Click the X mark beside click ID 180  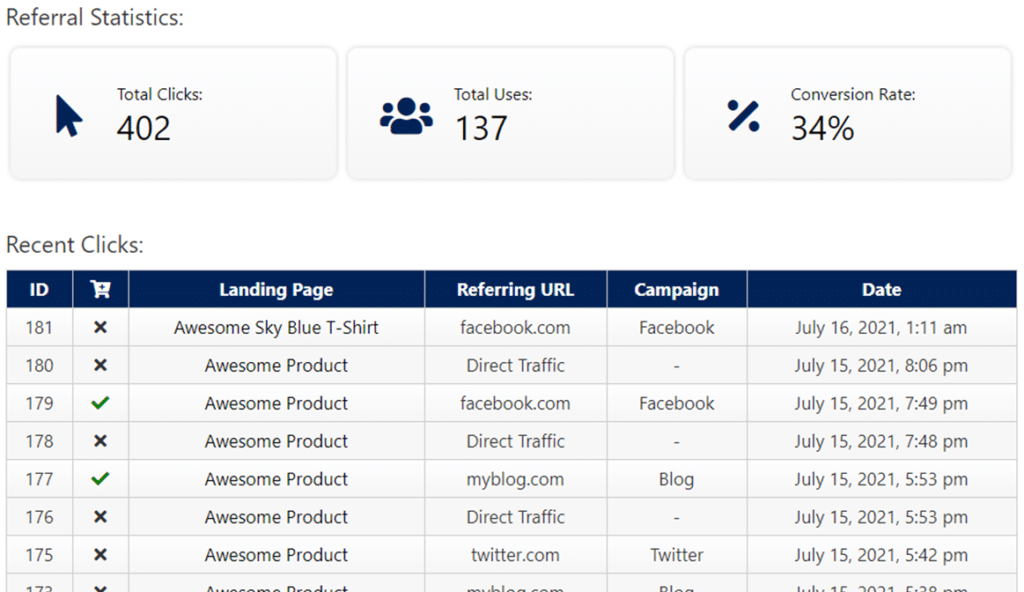click(x=100, y=365)
